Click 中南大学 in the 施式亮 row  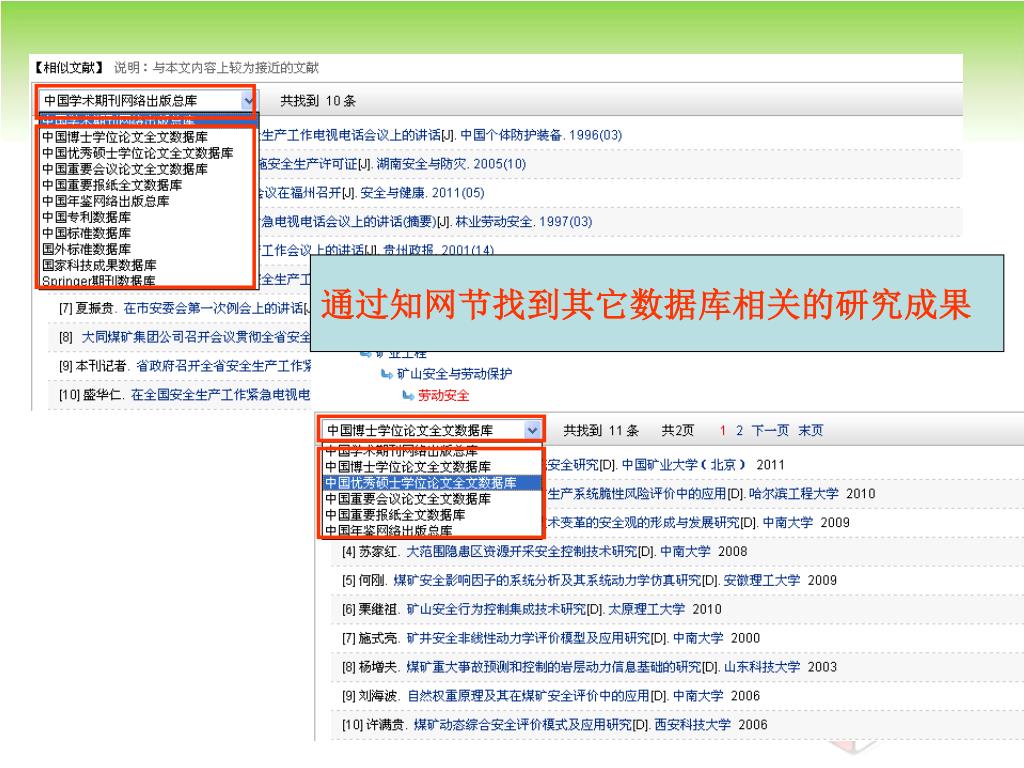pyautogui.click(x=698, y=637)
